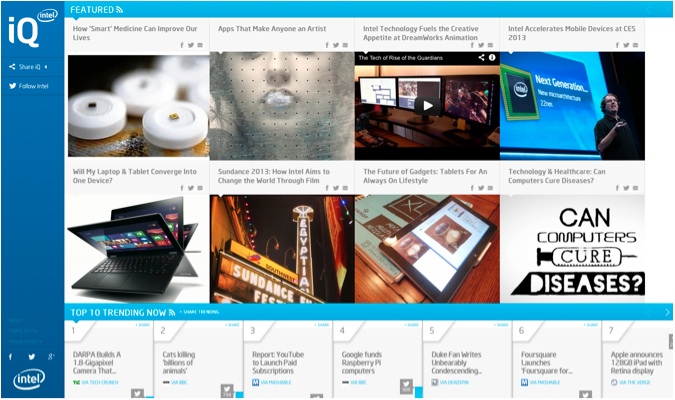Tweet the Apps That Make Anyone an Artist article
The image size is (675, 400).
tap(335, 45)
